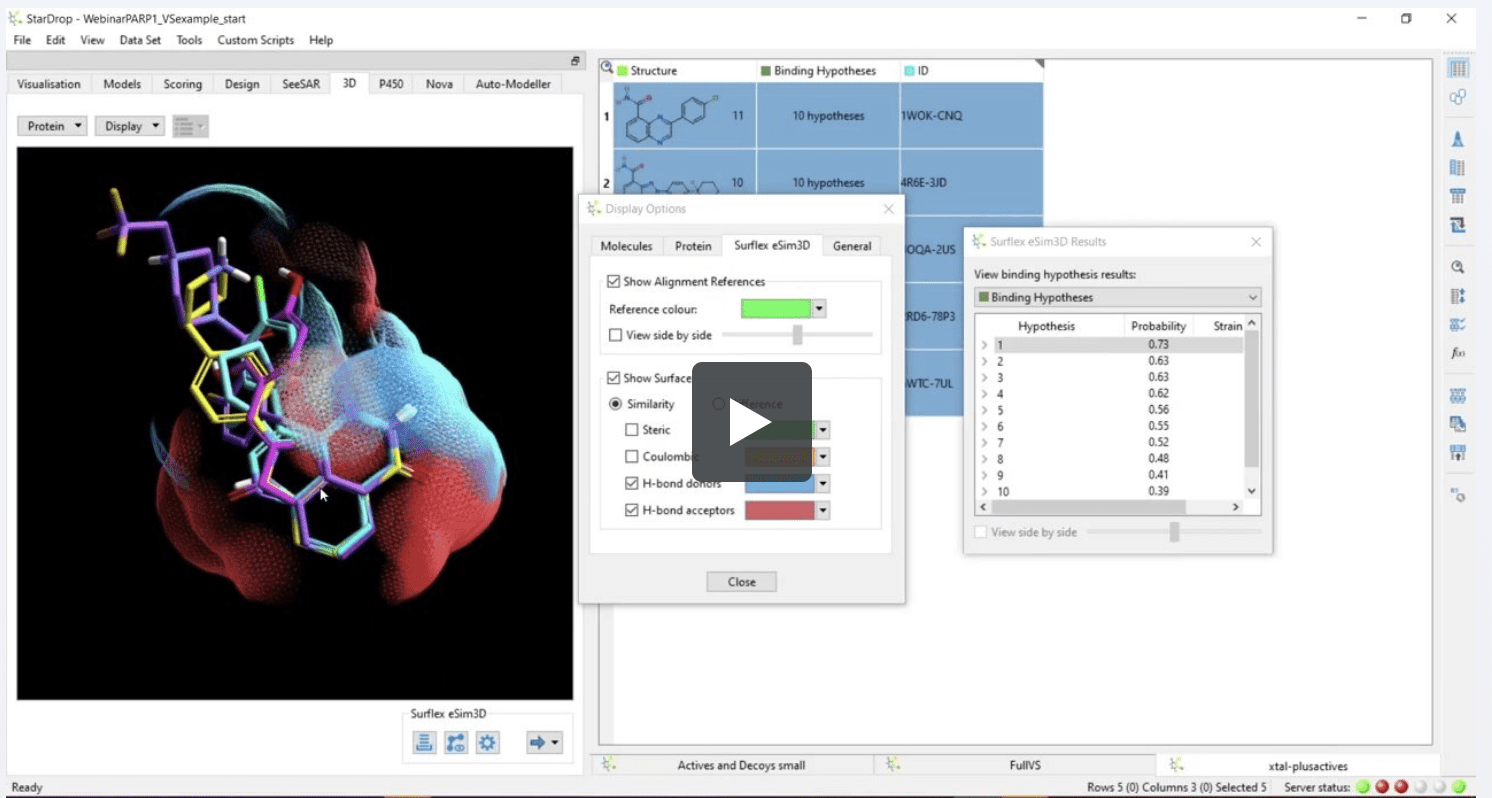Switch to the SeeSAR tab
The image size is (1492, 798).
(301, 84)
